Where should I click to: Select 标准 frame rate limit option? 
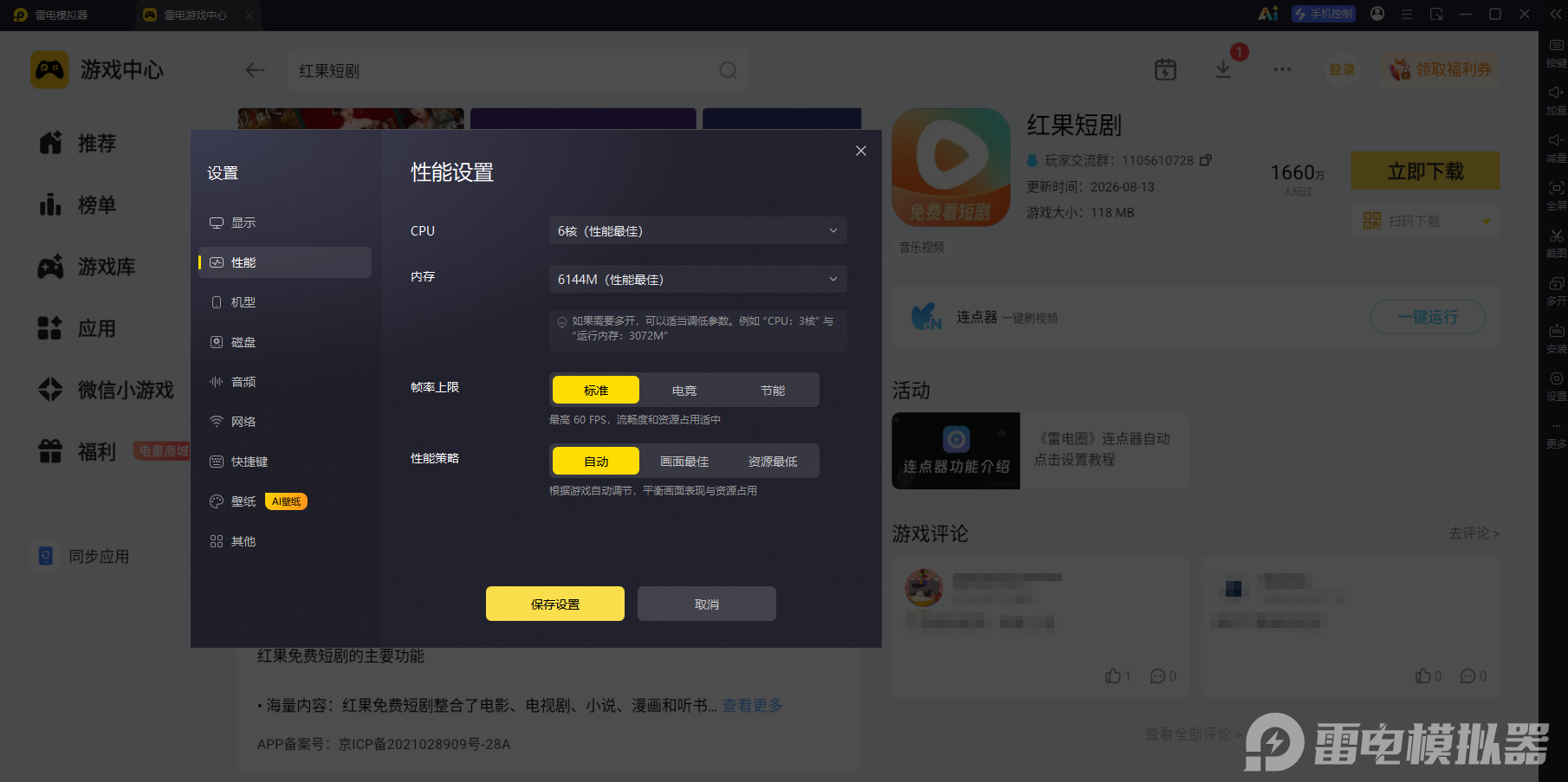click(596, 390)
